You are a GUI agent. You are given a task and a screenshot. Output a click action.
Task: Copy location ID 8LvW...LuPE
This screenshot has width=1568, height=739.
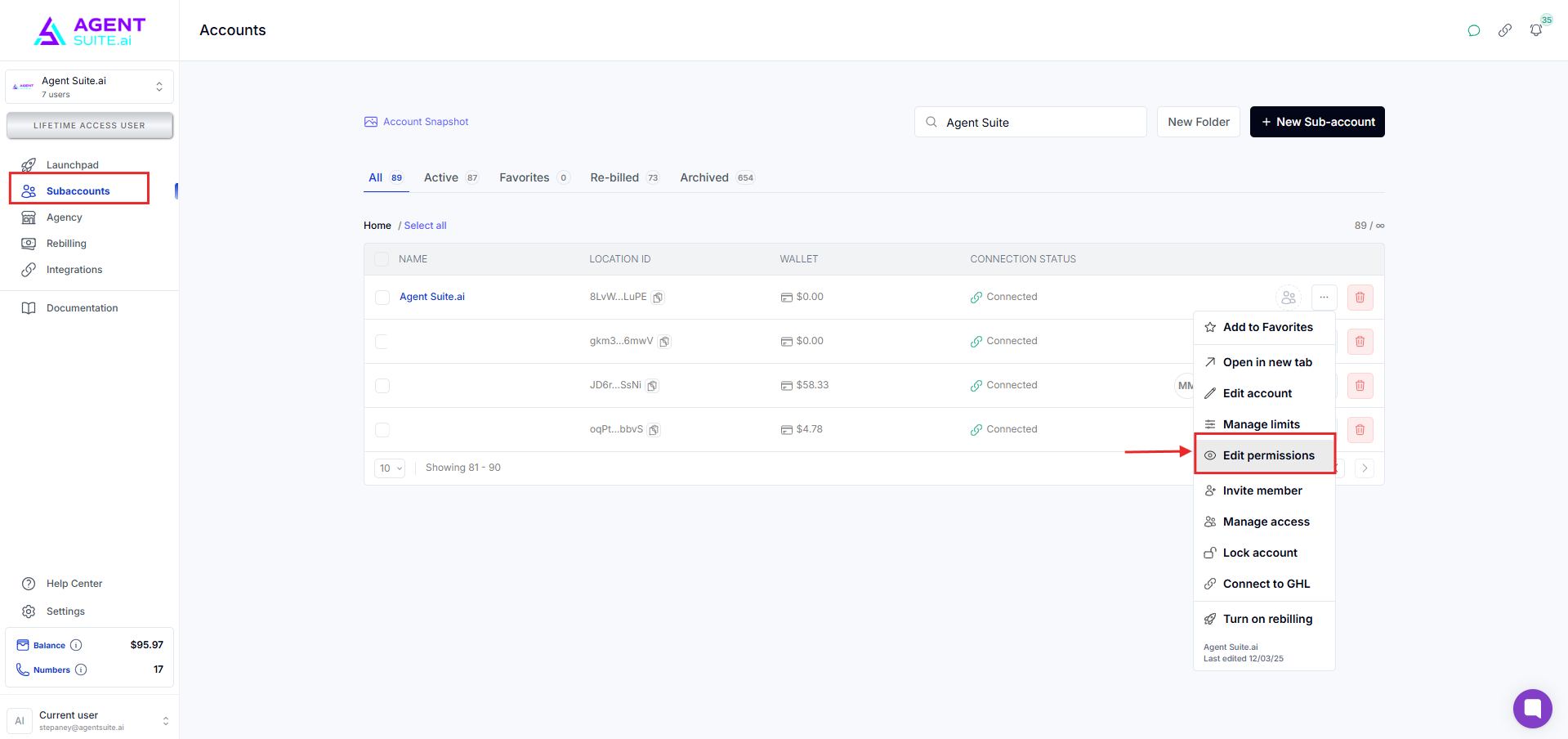click(658, 298)
